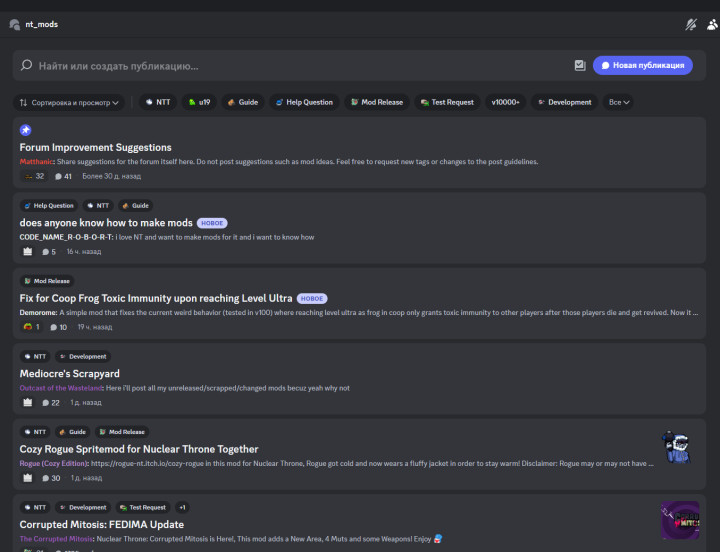Toggle the Mod Release tag filter
This screenshot has width=720, height=552.
click(376, 102)
